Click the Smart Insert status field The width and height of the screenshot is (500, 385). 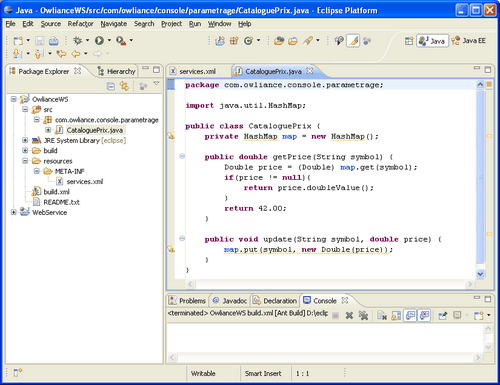[x=263, y=373]
